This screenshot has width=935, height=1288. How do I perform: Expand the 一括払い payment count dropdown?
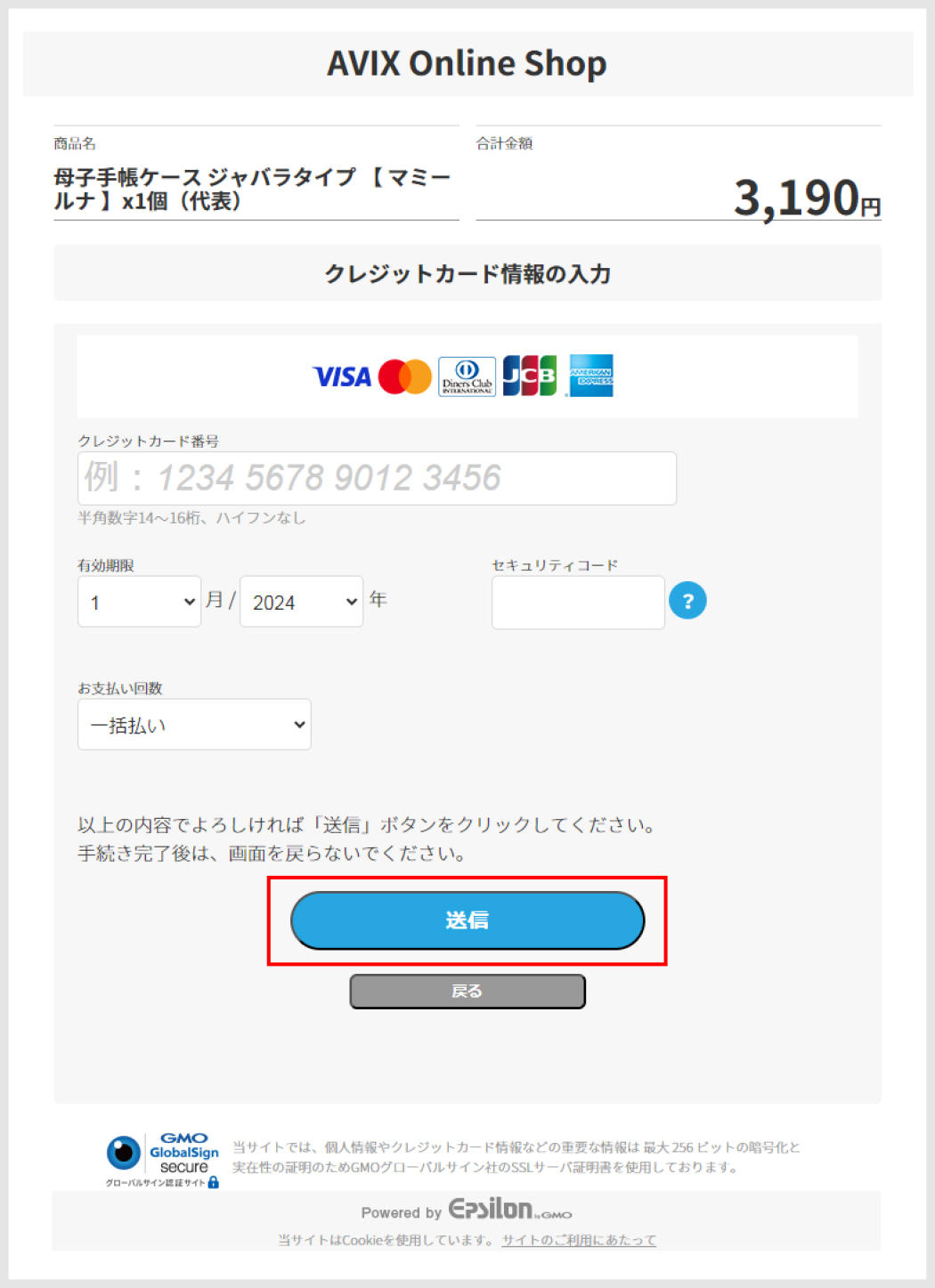tap(194, 725)
